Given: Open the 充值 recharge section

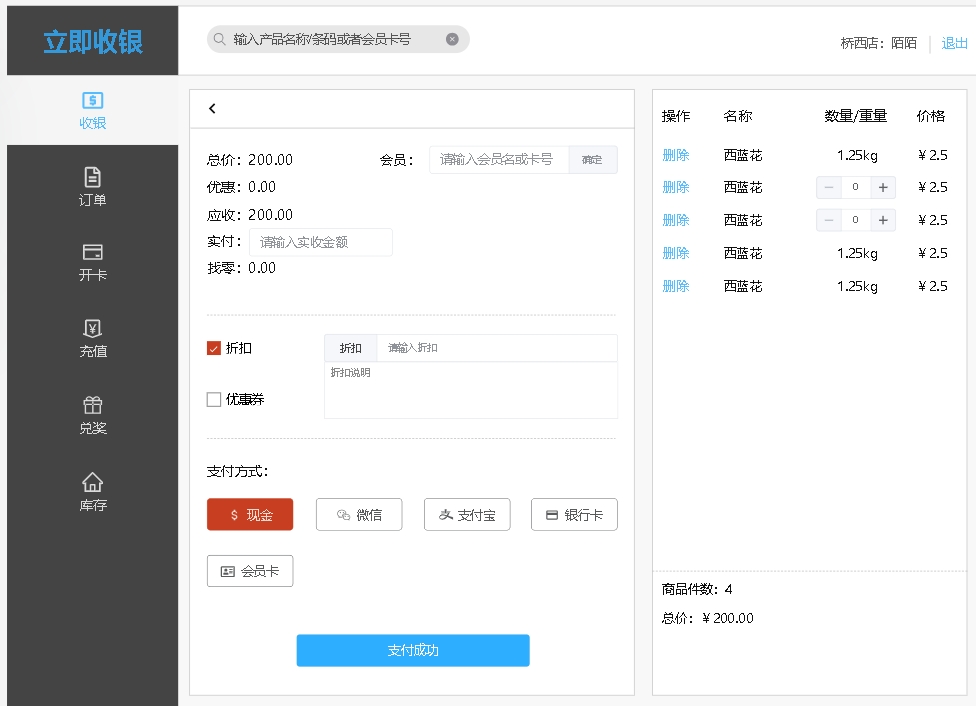Looking at the screenshot, I should click(92, 339).
